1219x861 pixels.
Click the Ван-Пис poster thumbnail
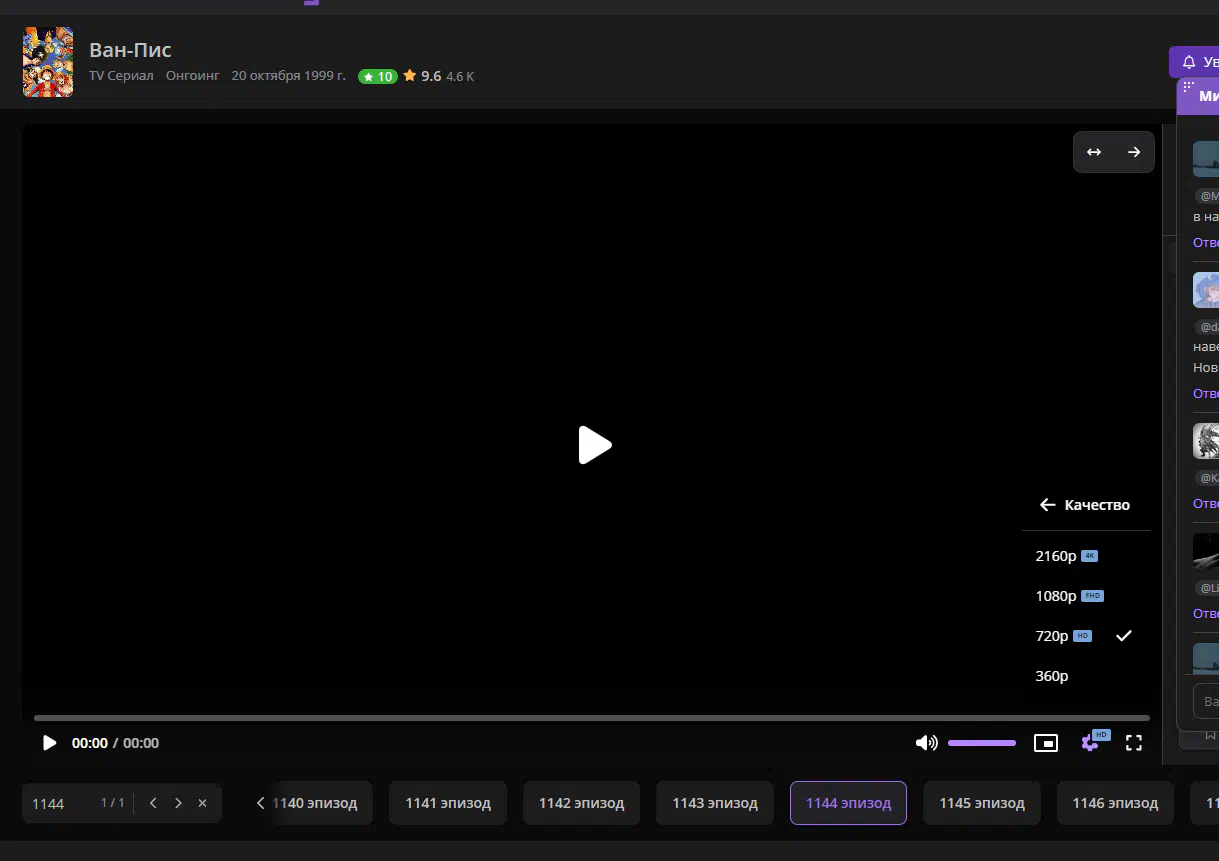pos(48,62)
